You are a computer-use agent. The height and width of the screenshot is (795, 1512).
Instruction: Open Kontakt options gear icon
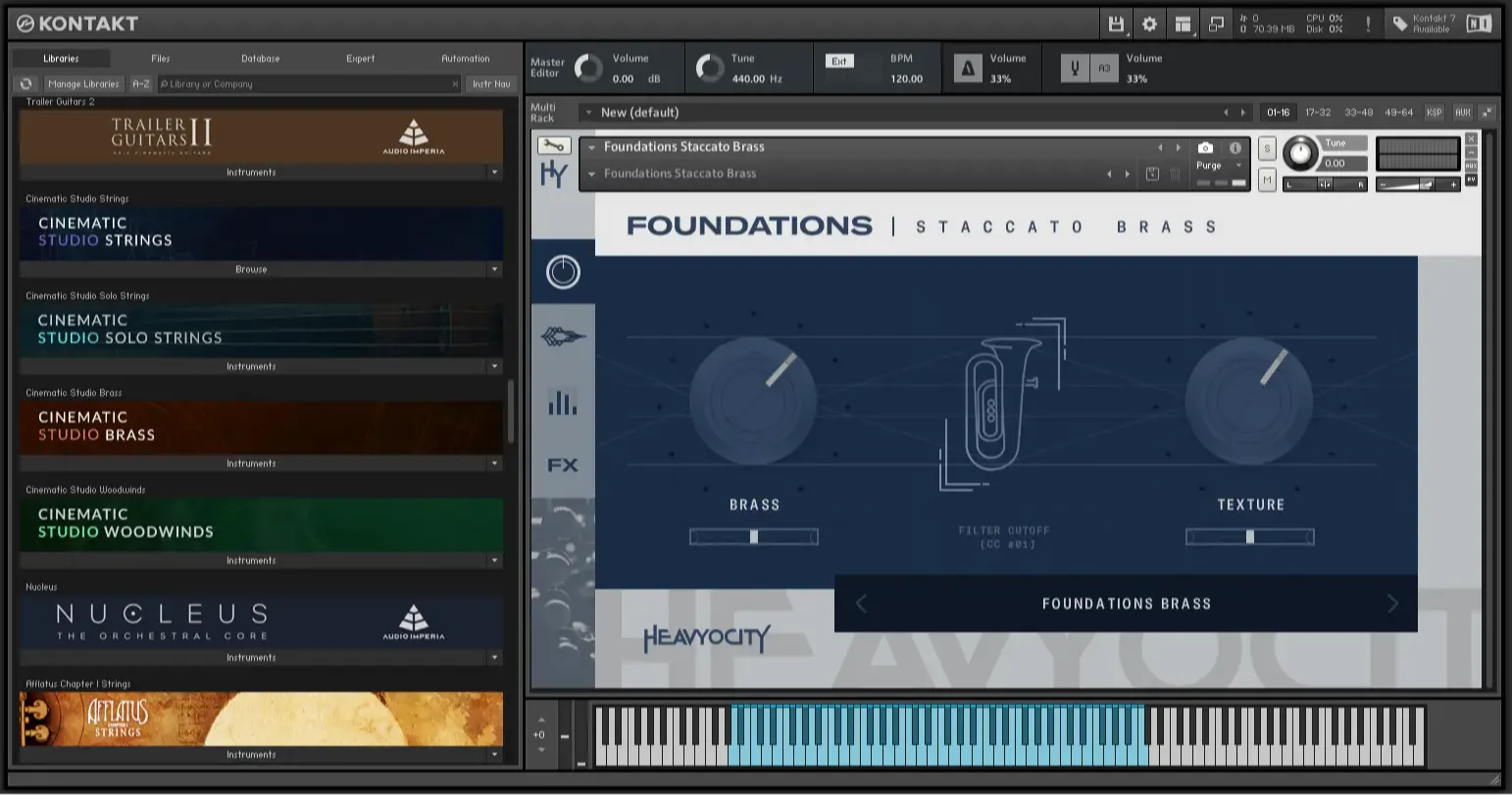pos(1149,25)
